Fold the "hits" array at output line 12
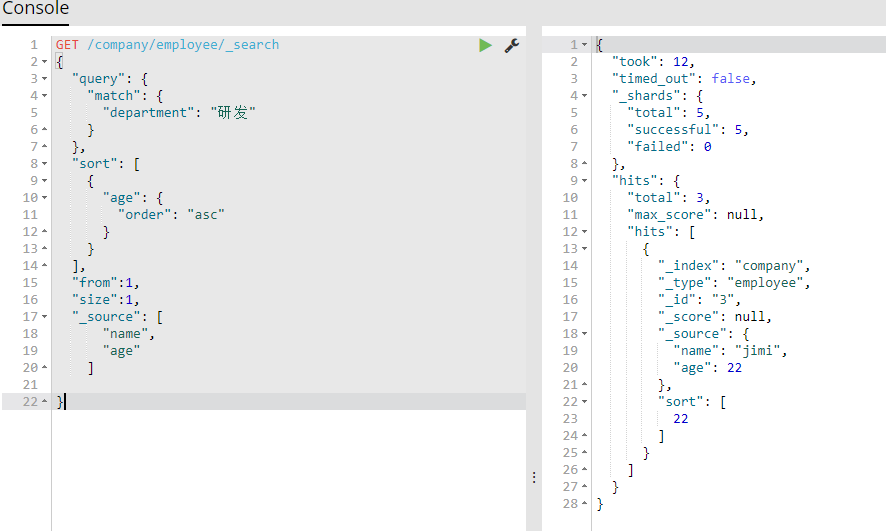Viewport: 886px width, 531px height. tap(584, 232)
